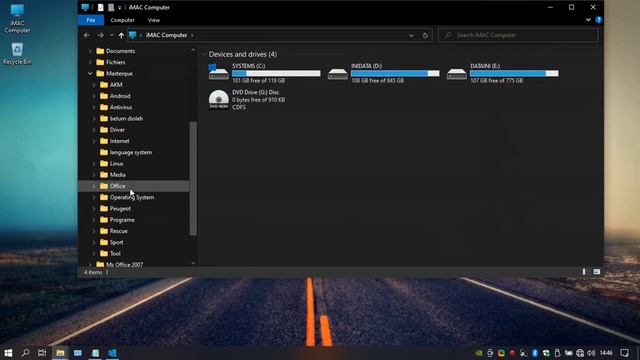Expand the Documents folder tree node

[90, 51]
